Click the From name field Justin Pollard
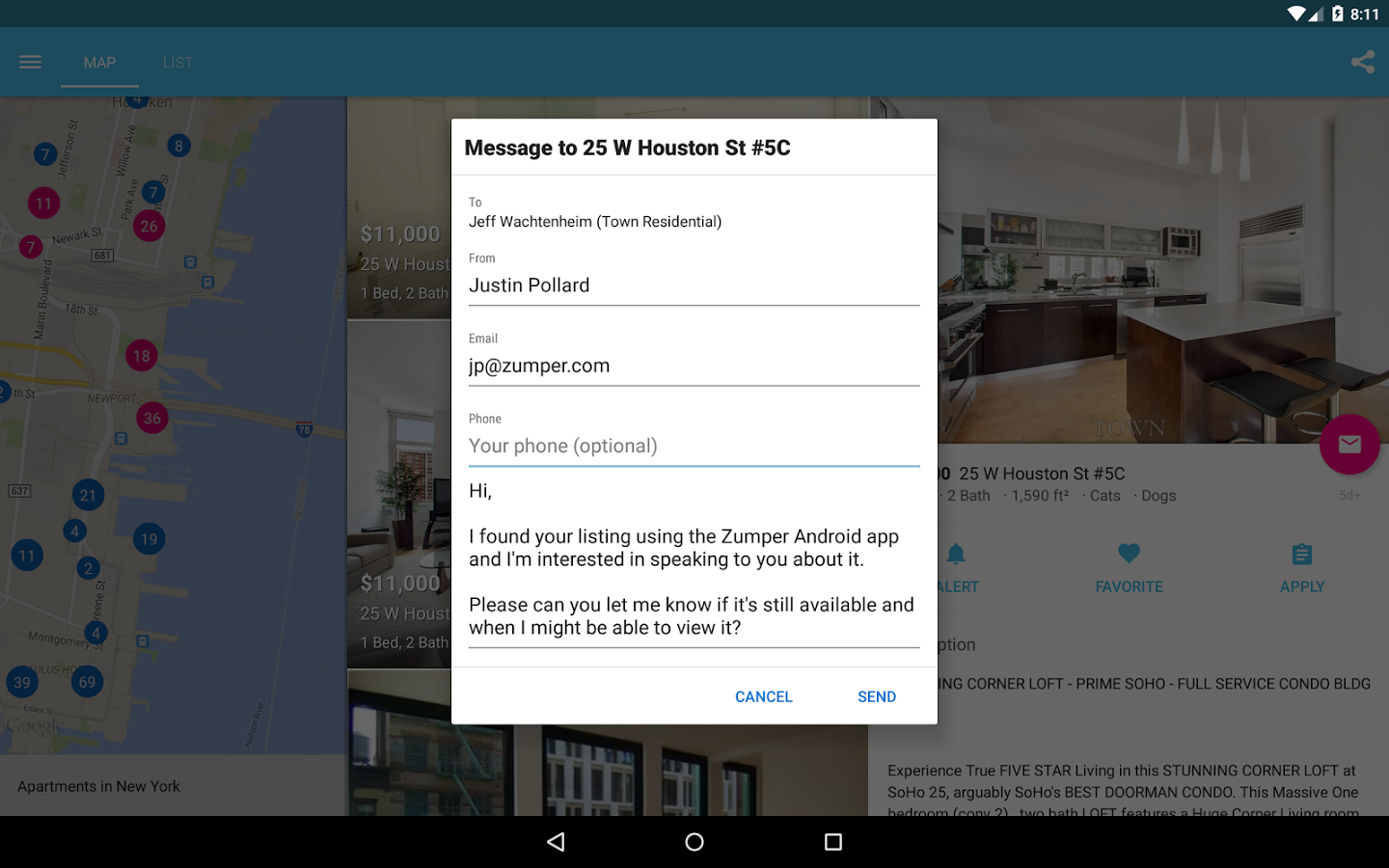 [694, 285]
